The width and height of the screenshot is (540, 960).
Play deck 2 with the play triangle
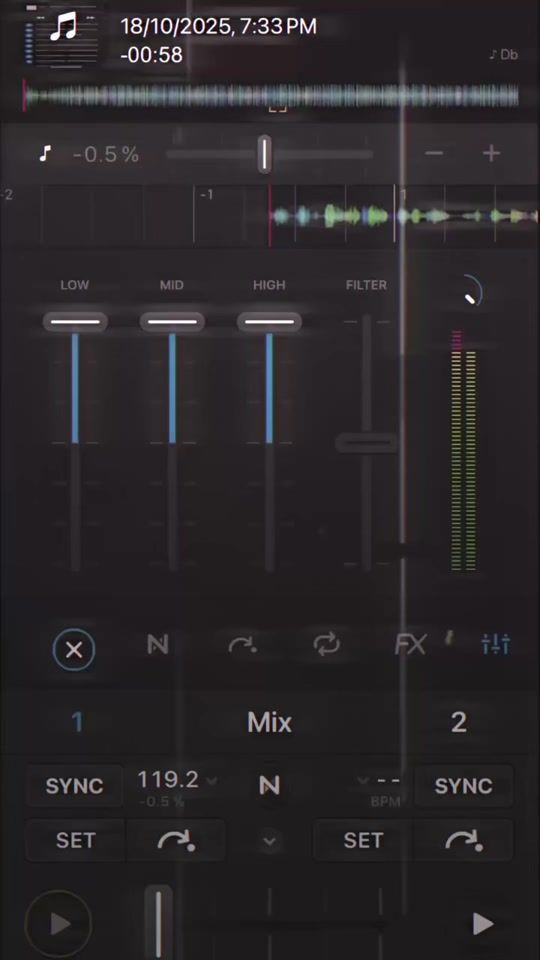[483, 923]
